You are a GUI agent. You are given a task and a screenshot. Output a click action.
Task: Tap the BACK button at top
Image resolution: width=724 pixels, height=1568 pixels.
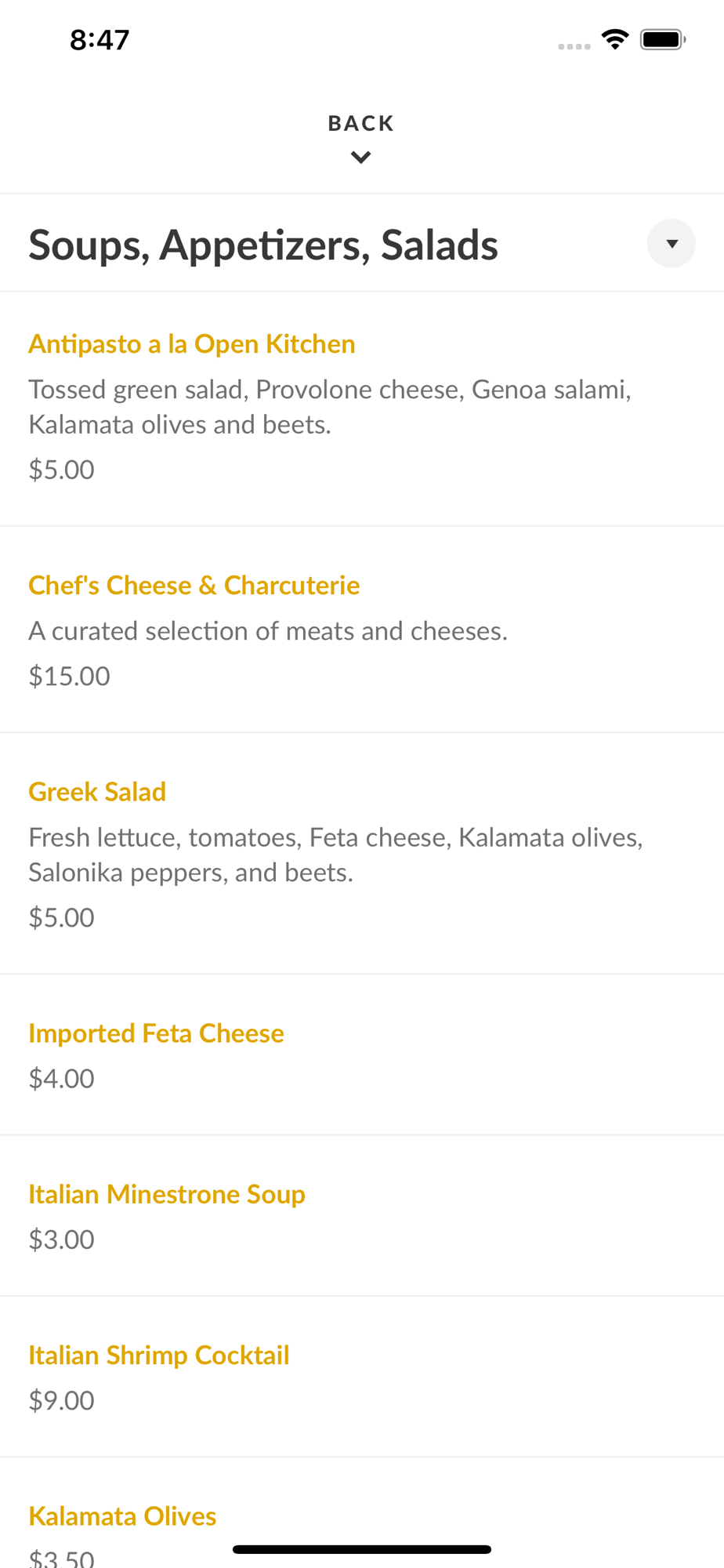360,124
